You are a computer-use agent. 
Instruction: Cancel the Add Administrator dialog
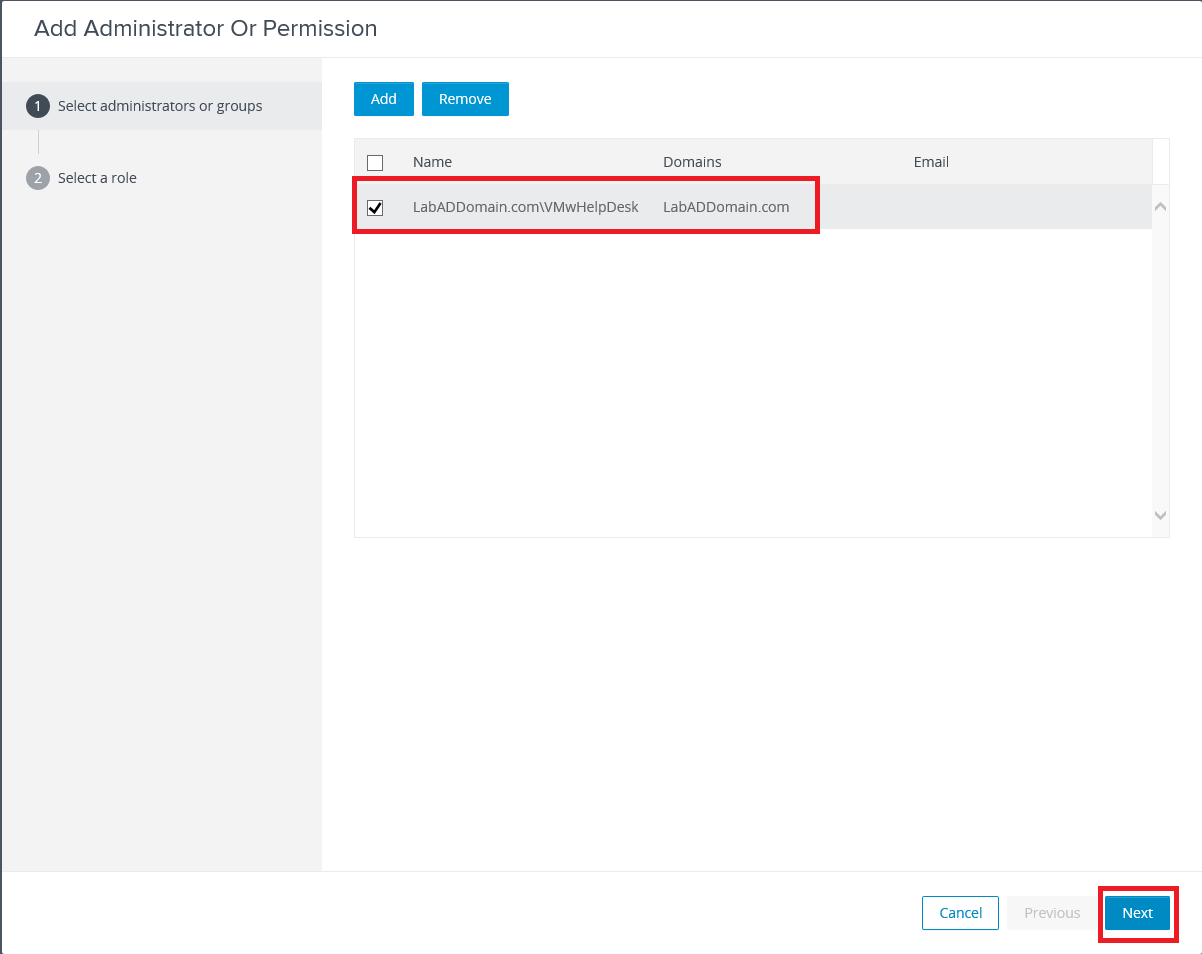pos(960,913)
